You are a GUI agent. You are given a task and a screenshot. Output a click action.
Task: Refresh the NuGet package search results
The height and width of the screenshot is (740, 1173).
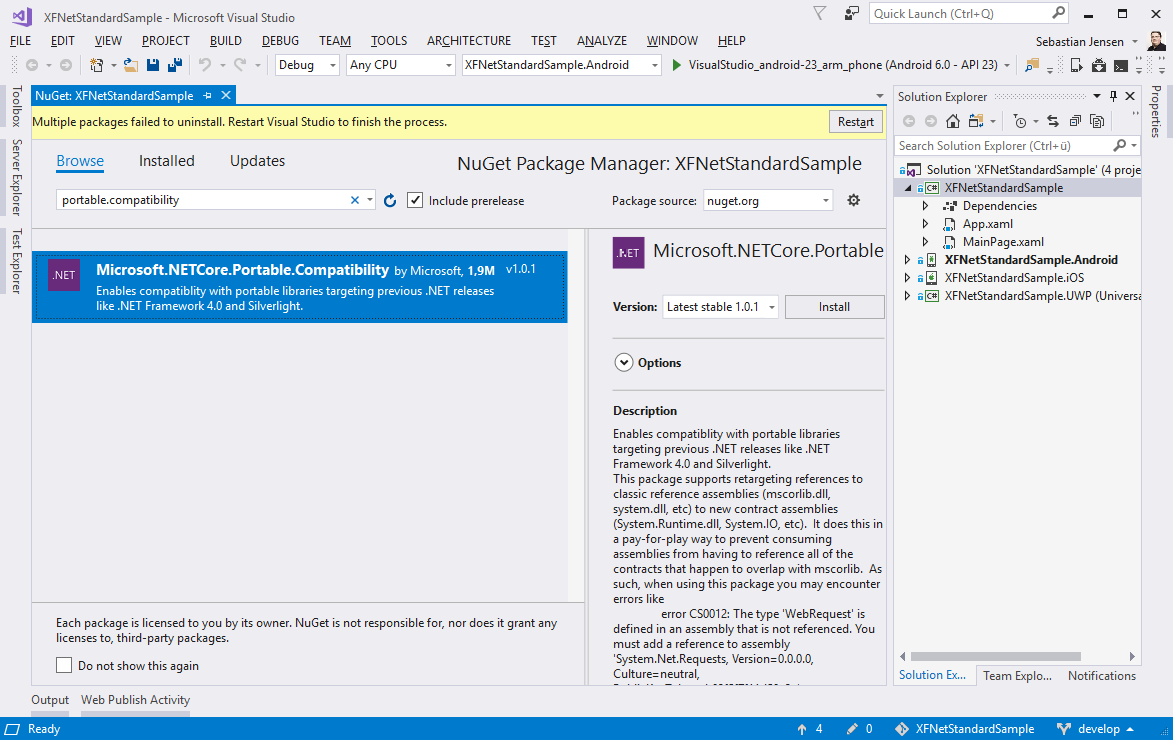[x=390, y=200]
